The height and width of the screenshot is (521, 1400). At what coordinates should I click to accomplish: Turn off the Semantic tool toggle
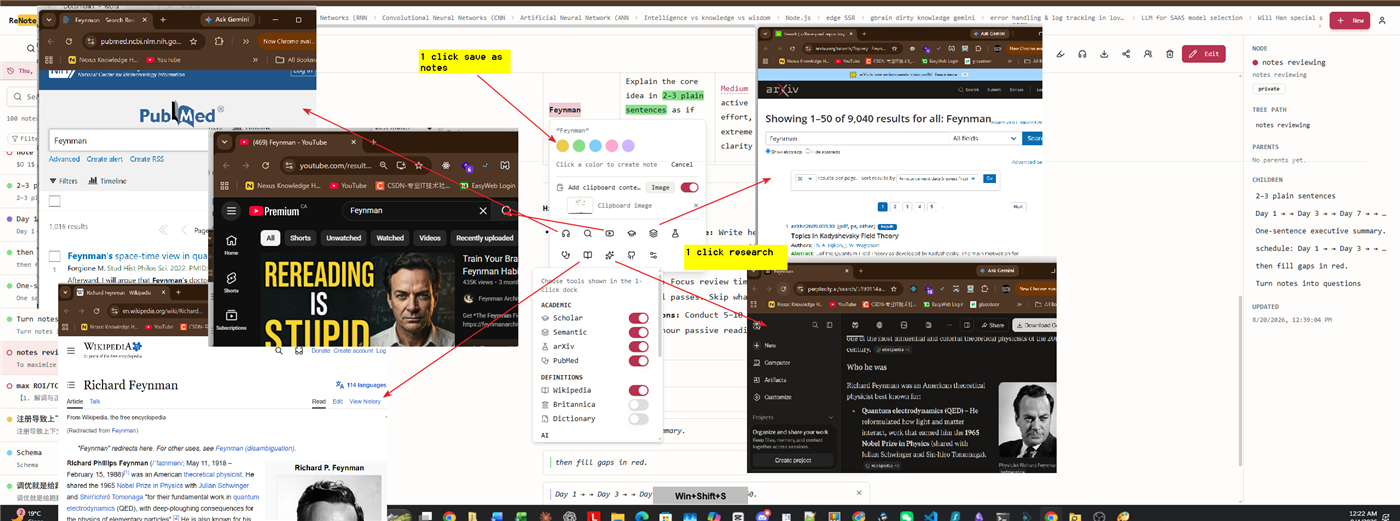[638, 332]
